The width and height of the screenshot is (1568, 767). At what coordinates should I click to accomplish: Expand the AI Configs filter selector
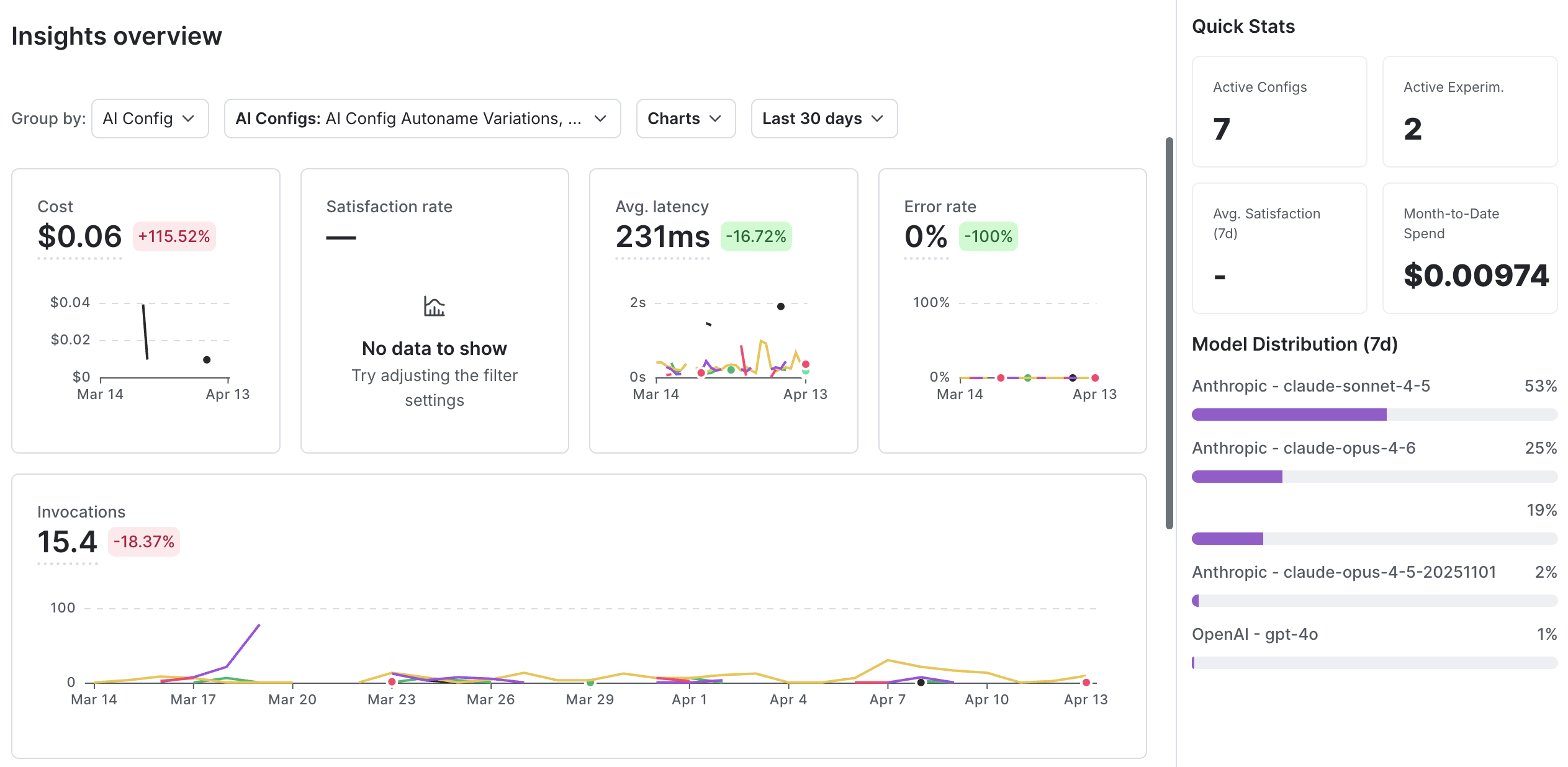coord(422,119)
